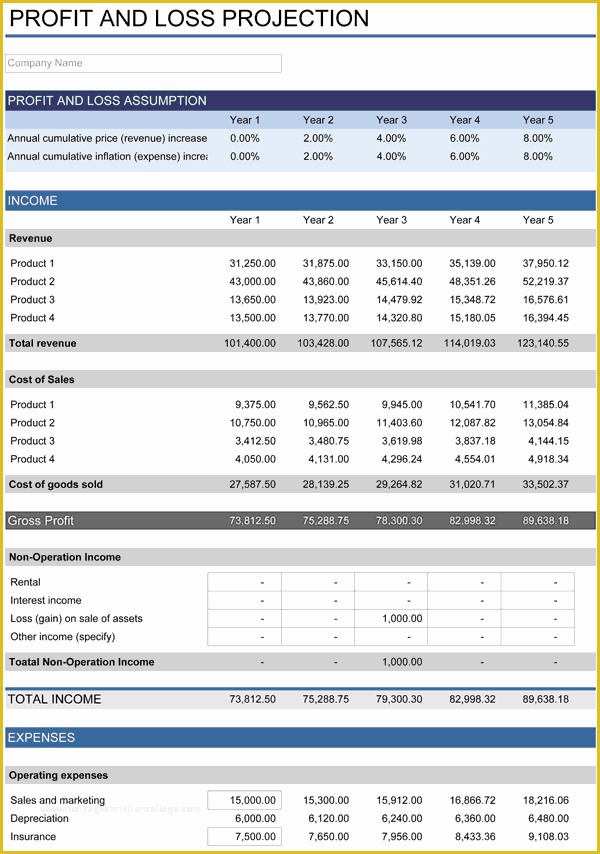Select Revenue Product 4 Year 4 value 15,180.05
Image resolution: width=600 pixels, height=854 pixels.
[472, 318]
